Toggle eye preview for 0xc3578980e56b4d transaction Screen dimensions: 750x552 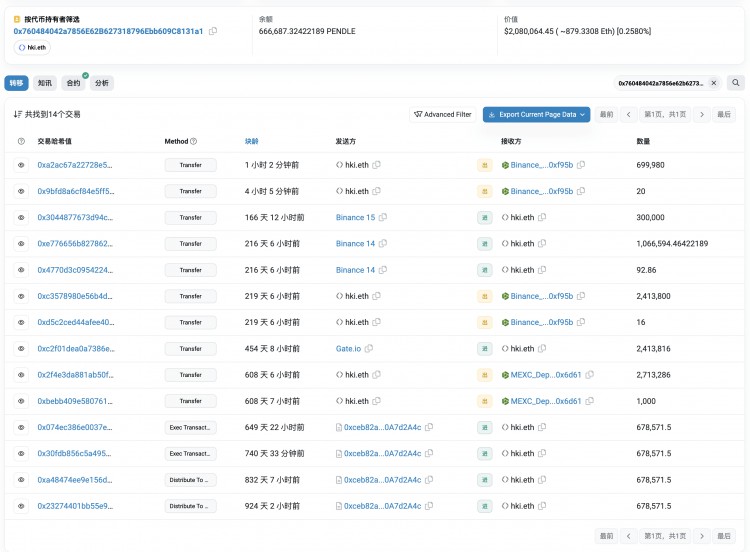pos(21,296)
